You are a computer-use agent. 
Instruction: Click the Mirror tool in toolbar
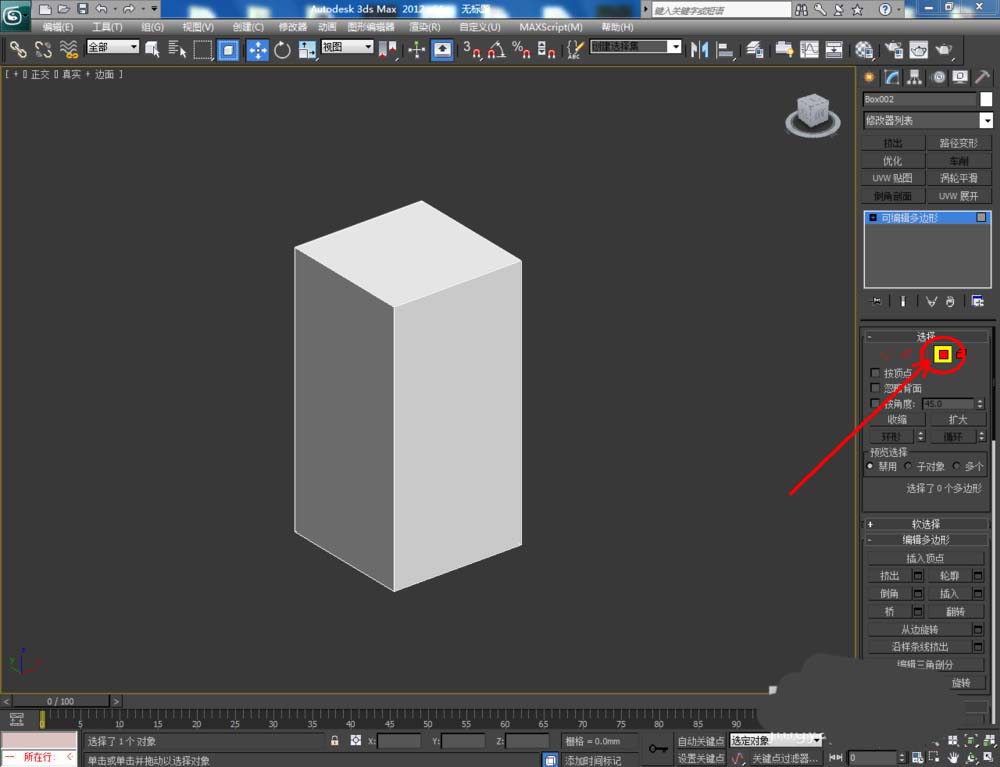(700, 49)
